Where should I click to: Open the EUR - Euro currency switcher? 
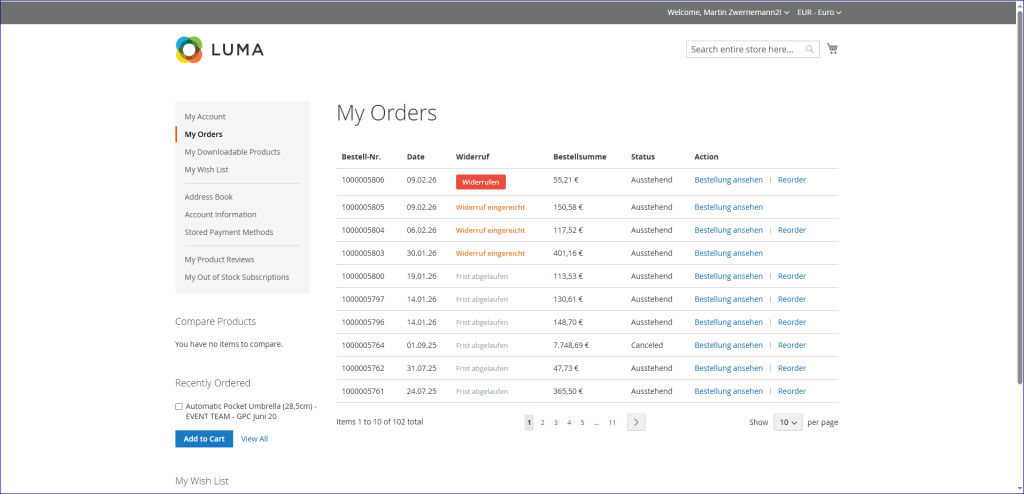coord(819,12)
